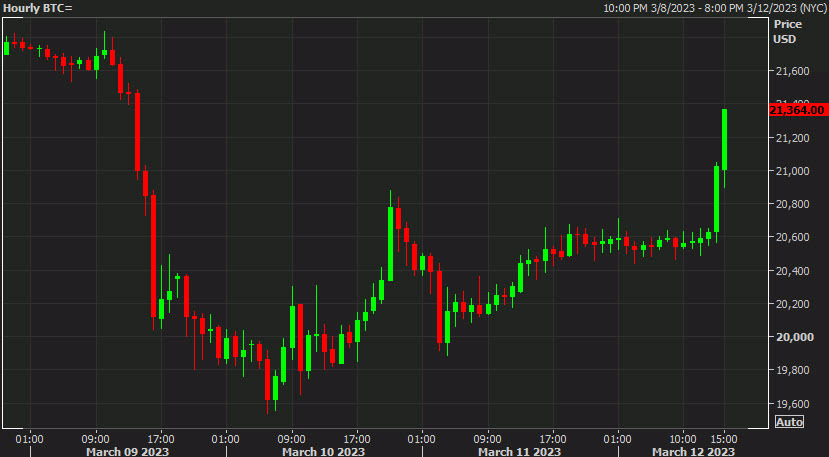The image size is (829, 457).
Task: Click the 20,800 price axis label
Action: point(791,204)
